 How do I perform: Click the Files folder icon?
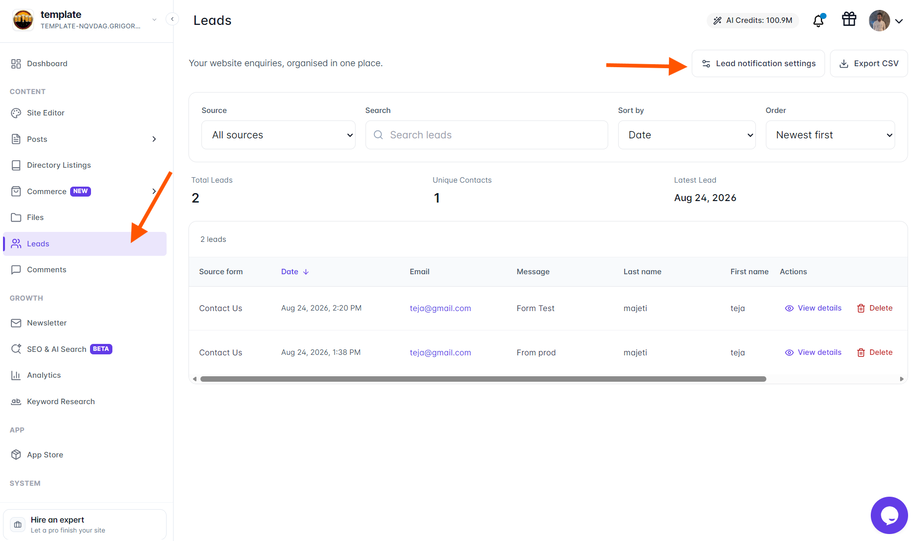16,217
